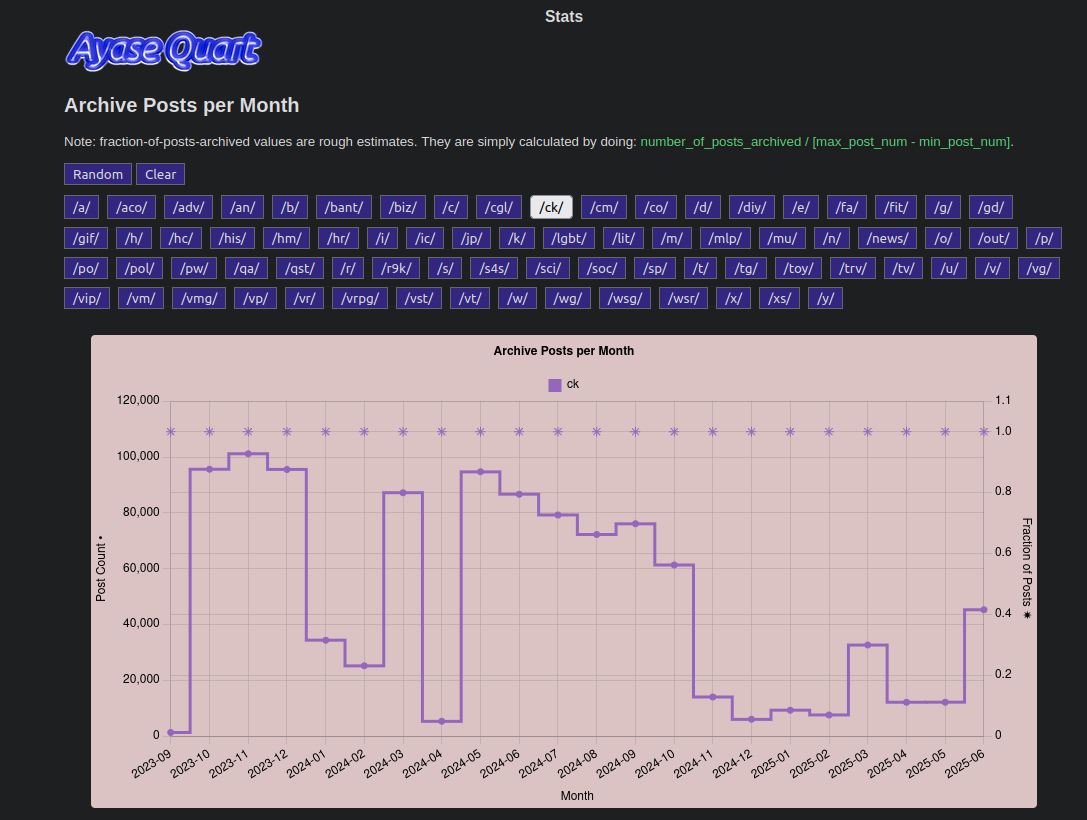The image size is (1087, 820).
Task: Enable the /vrpg/ board
Action: (x=360, y=299)
